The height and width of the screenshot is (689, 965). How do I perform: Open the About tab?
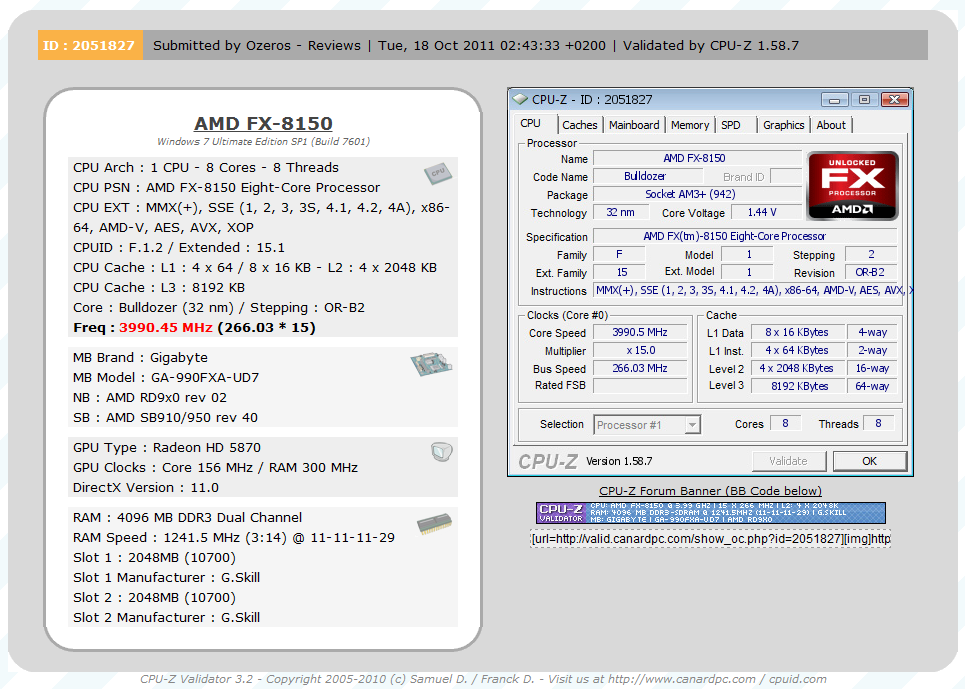click(x=831, y=125)
